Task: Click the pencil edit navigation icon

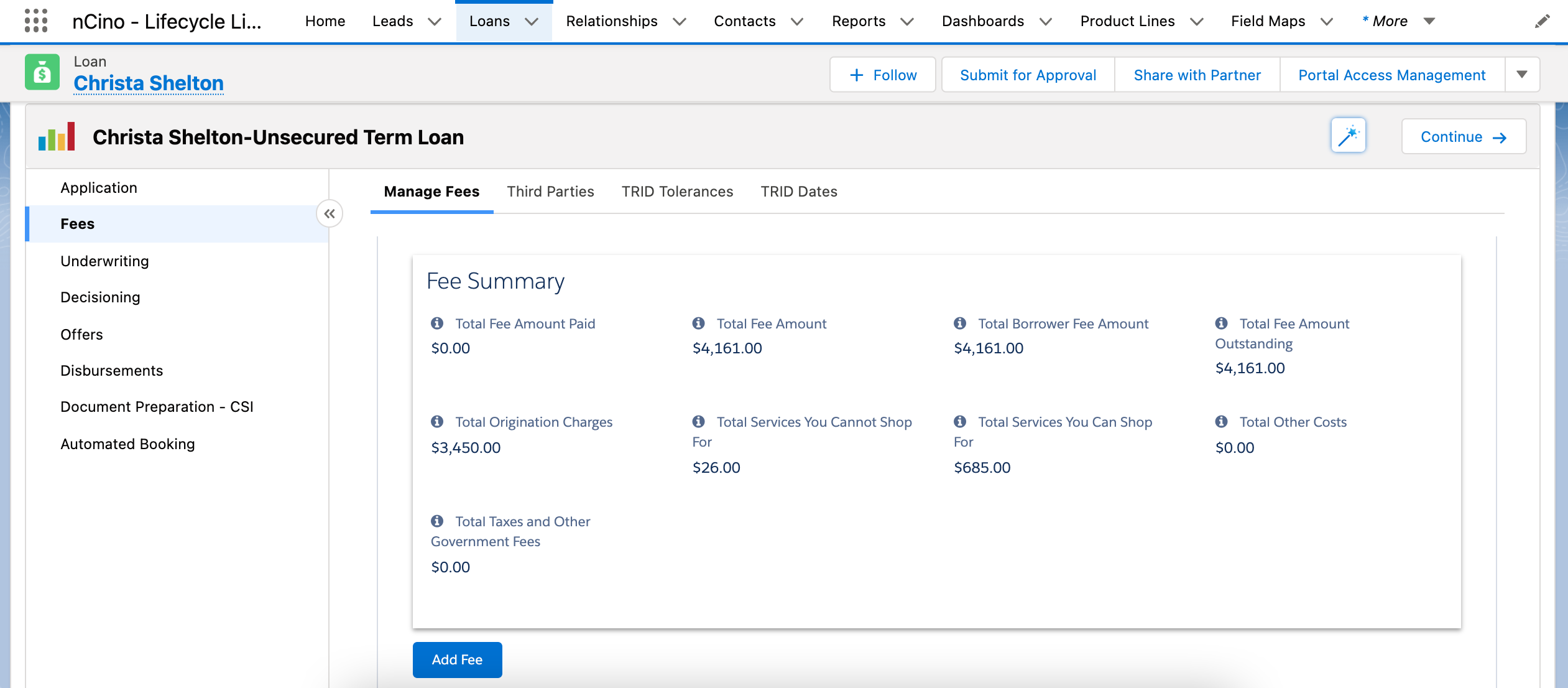Action: coord(1542,21)
